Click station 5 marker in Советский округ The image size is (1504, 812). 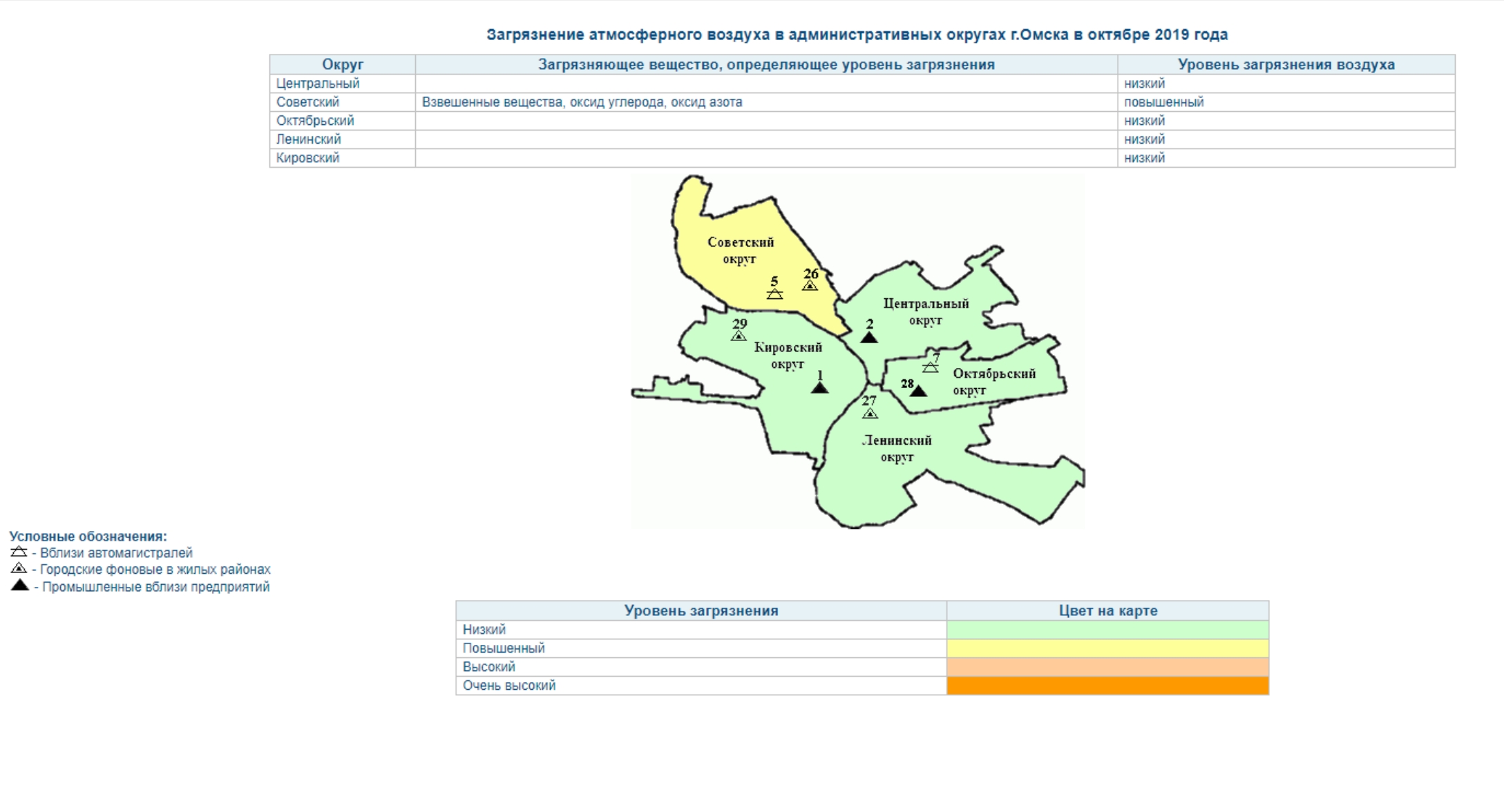(x=774, y=293)
